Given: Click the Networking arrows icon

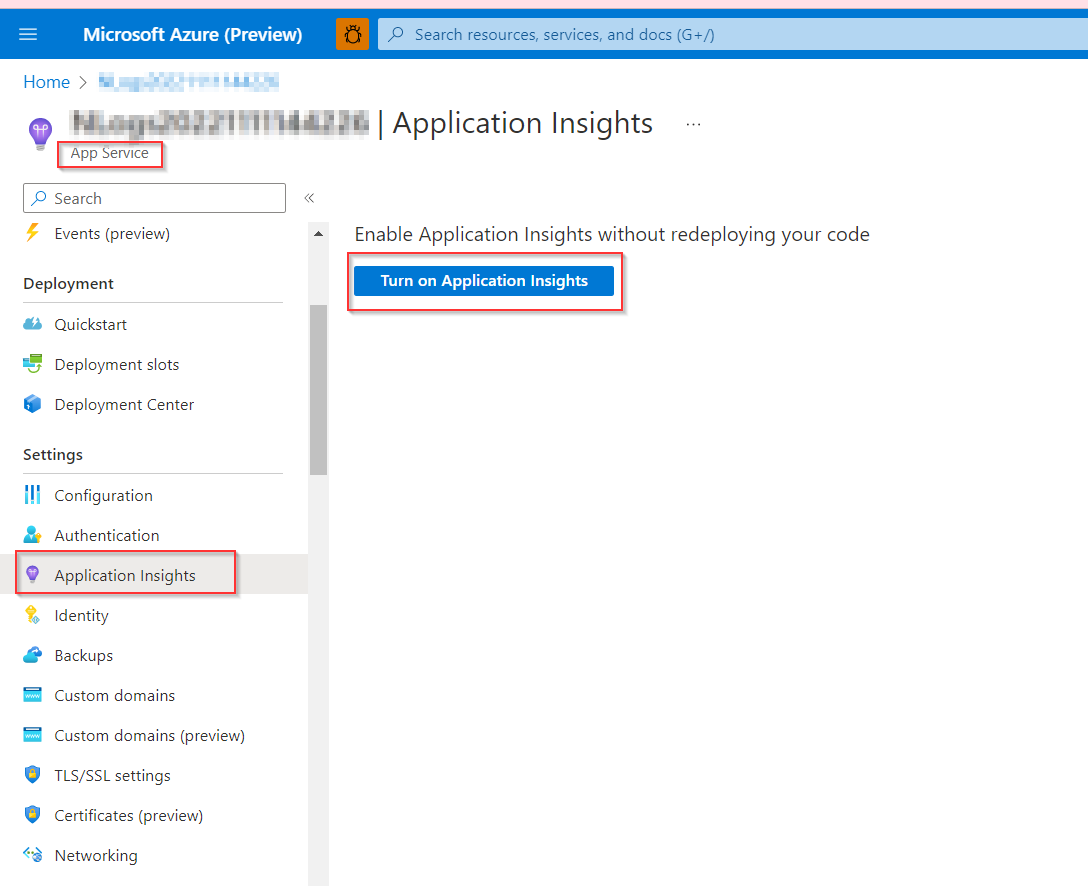Looking at the screenshot, I should pos(33,854).
